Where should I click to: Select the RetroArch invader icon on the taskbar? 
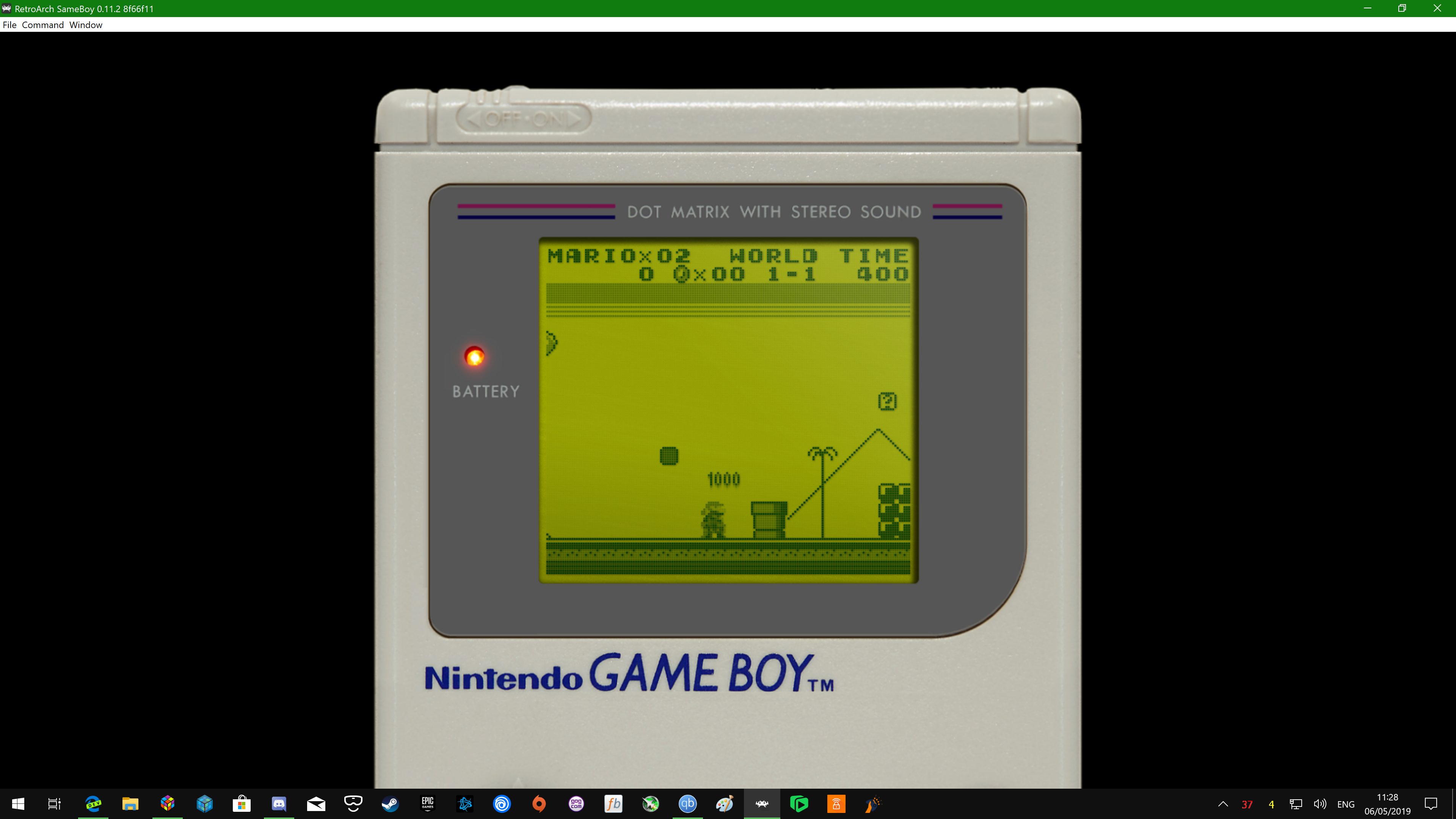click(x=762, y=804)
